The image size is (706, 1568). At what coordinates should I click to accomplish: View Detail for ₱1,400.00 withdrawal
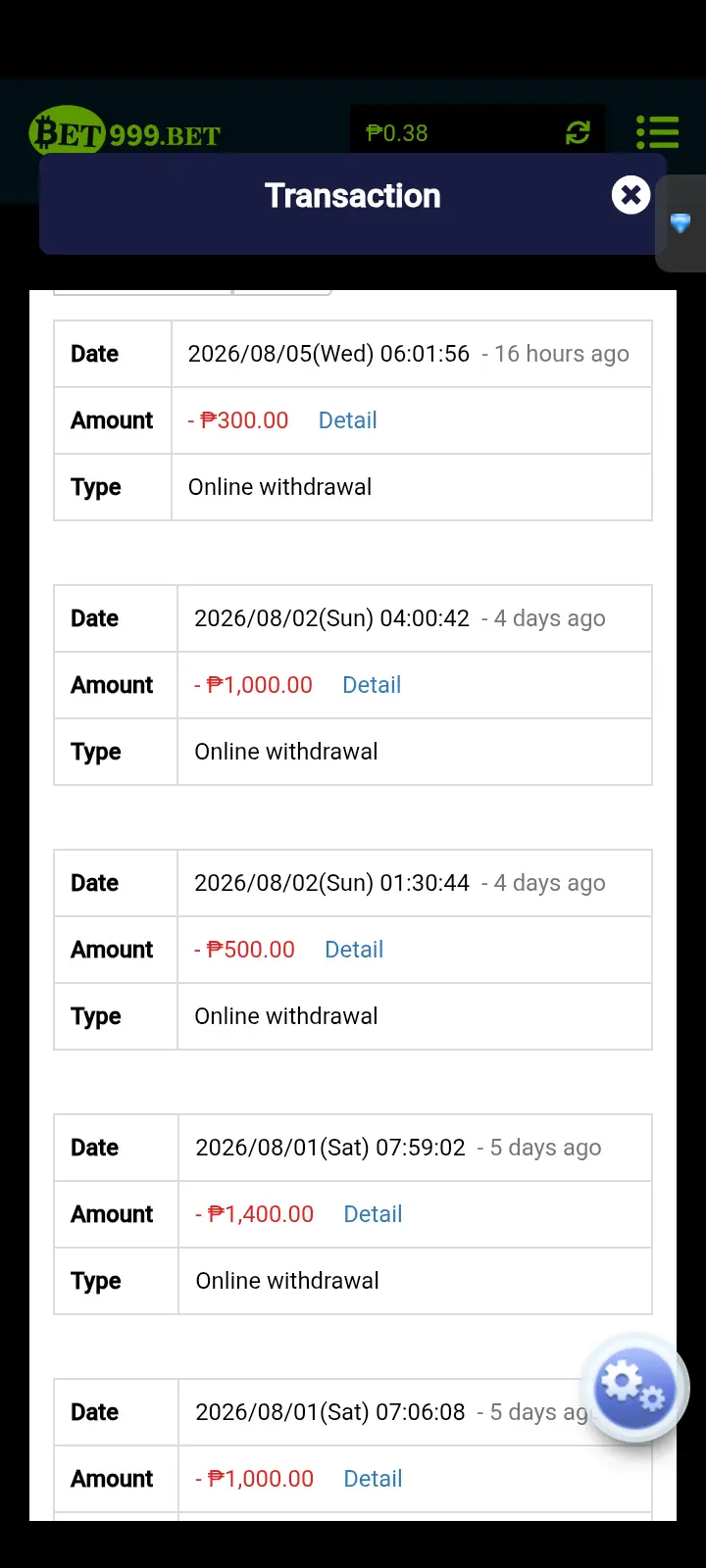[x=373, y=1214]
